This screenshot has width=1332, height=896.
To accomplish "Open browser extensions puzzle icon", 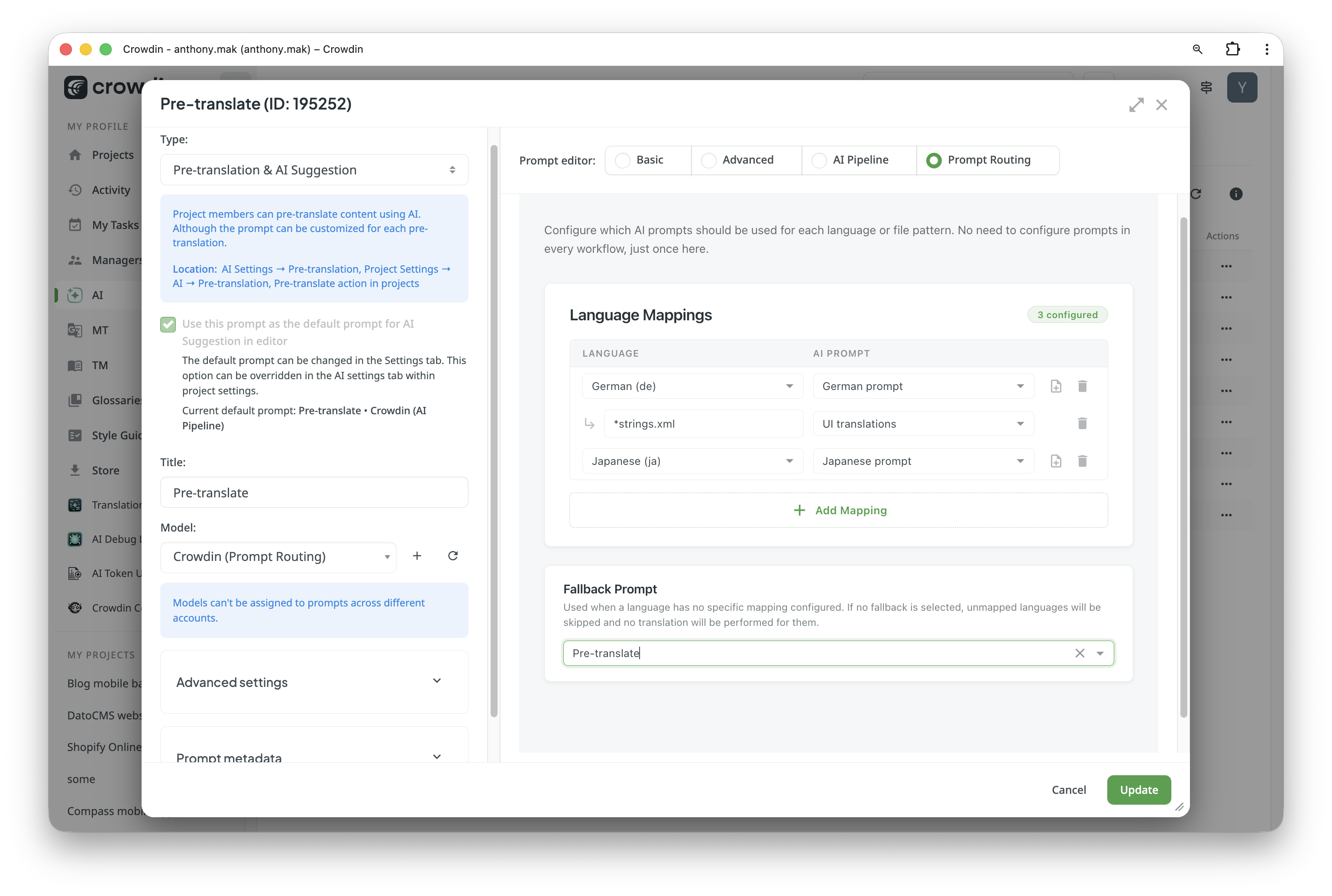I will point(1232,49).
